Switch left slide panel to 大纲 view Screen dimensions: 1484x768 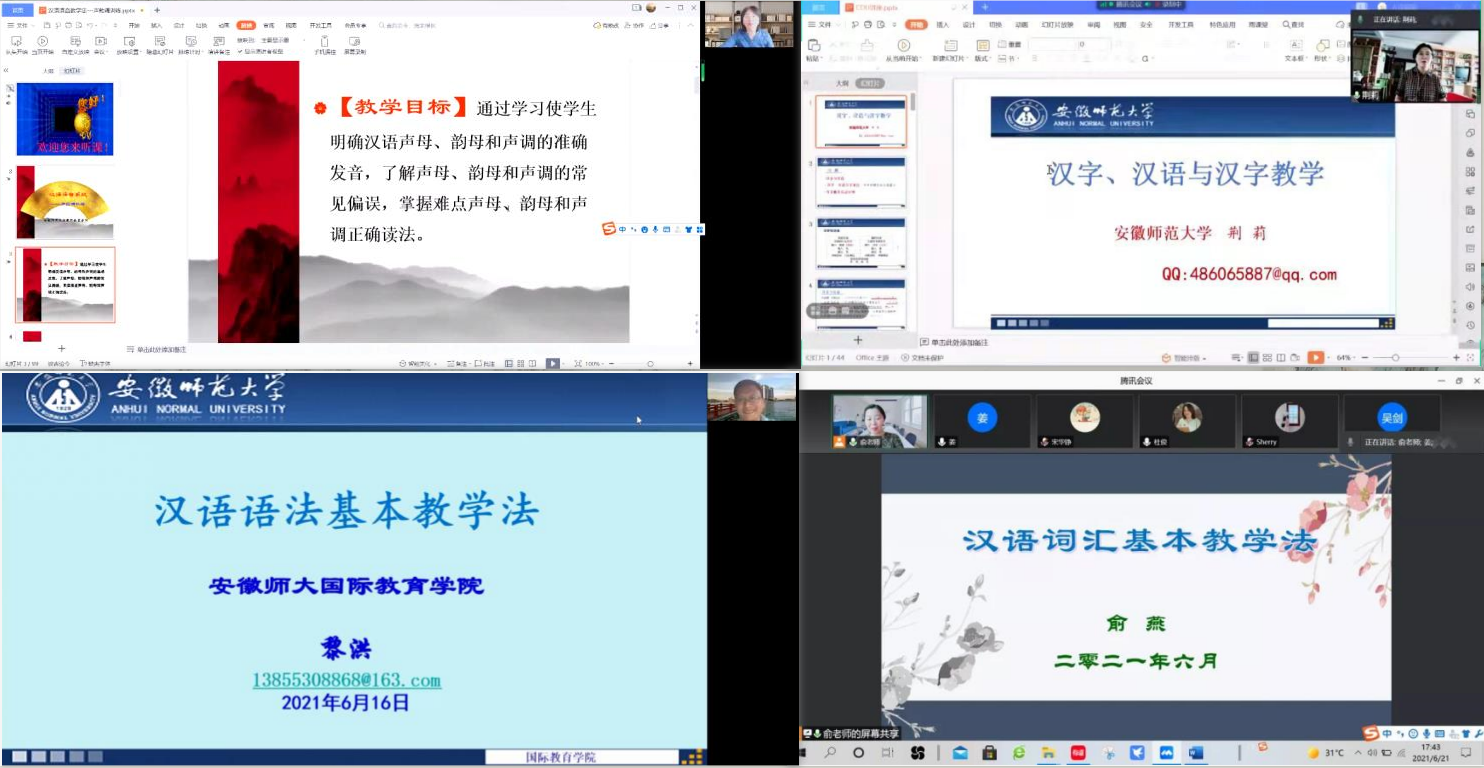[48, 71]
